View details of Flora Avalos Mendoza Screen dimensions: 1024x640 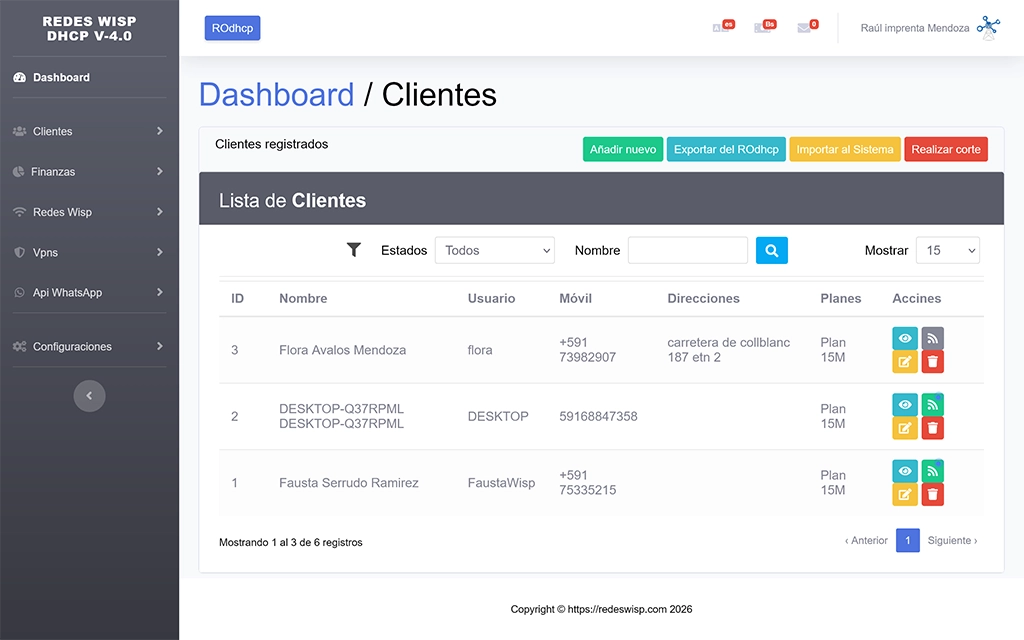(904, 338)
